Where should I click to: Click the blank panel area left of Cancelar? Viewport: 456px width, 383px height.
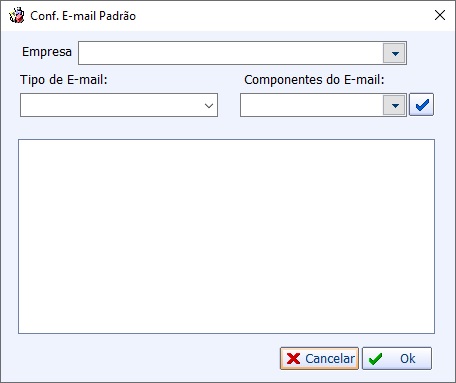pyautogui.click(x=147, y=358)
